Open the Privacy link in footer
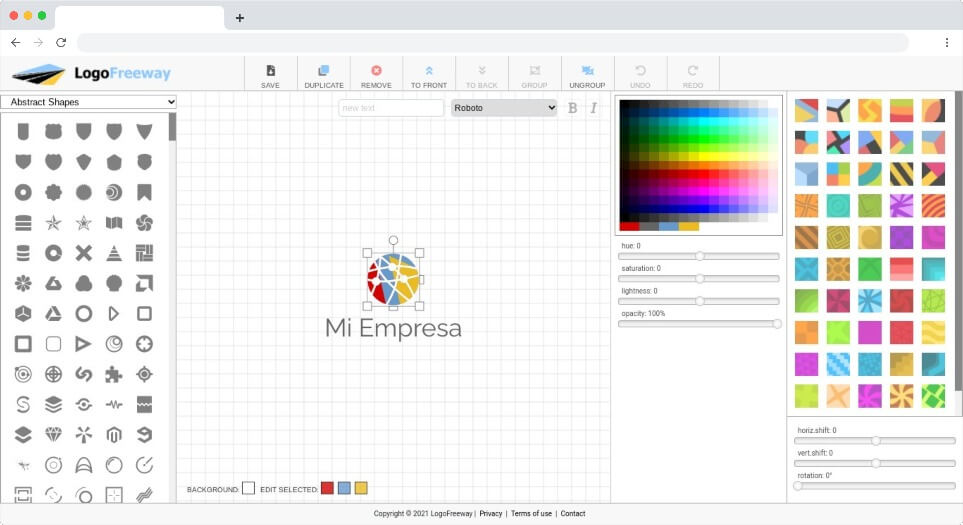 491,513
